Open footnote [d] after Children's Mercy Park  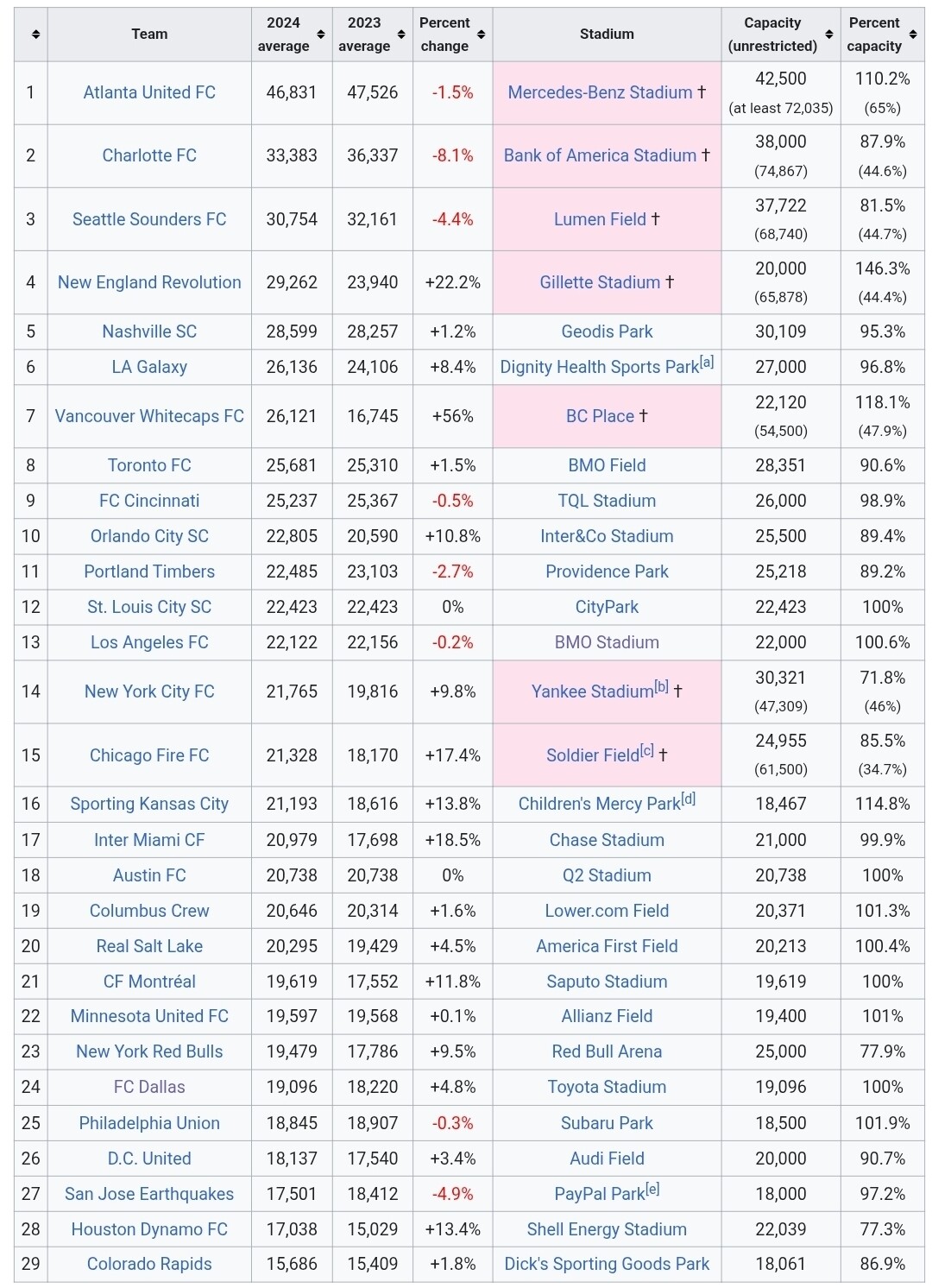click(688, 799)
